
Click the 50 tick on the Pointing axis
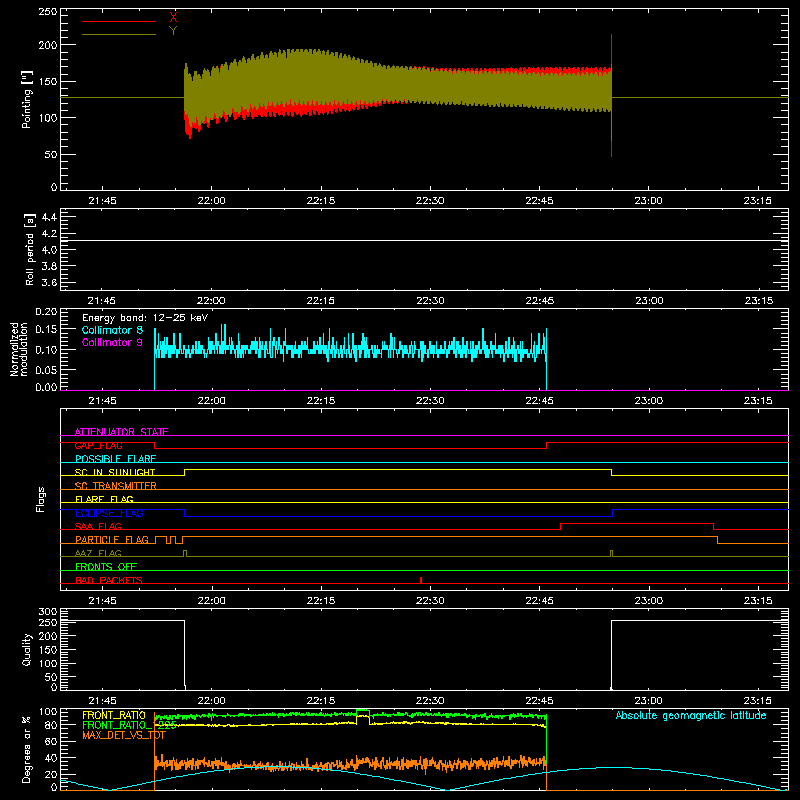click(51, 155)
